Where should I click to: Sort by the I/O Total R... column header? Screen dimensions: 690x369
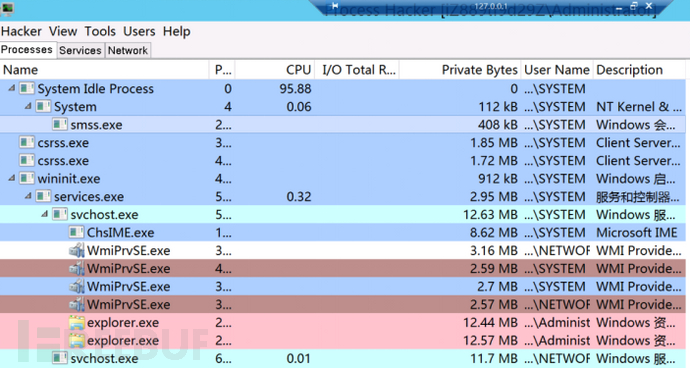pos(357,70)
